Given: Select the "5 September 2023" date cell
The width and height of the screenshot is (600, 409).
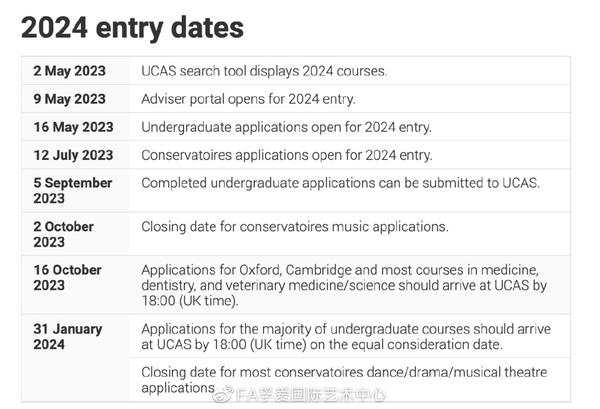Looking at the screenshot, I should point(72,190).
